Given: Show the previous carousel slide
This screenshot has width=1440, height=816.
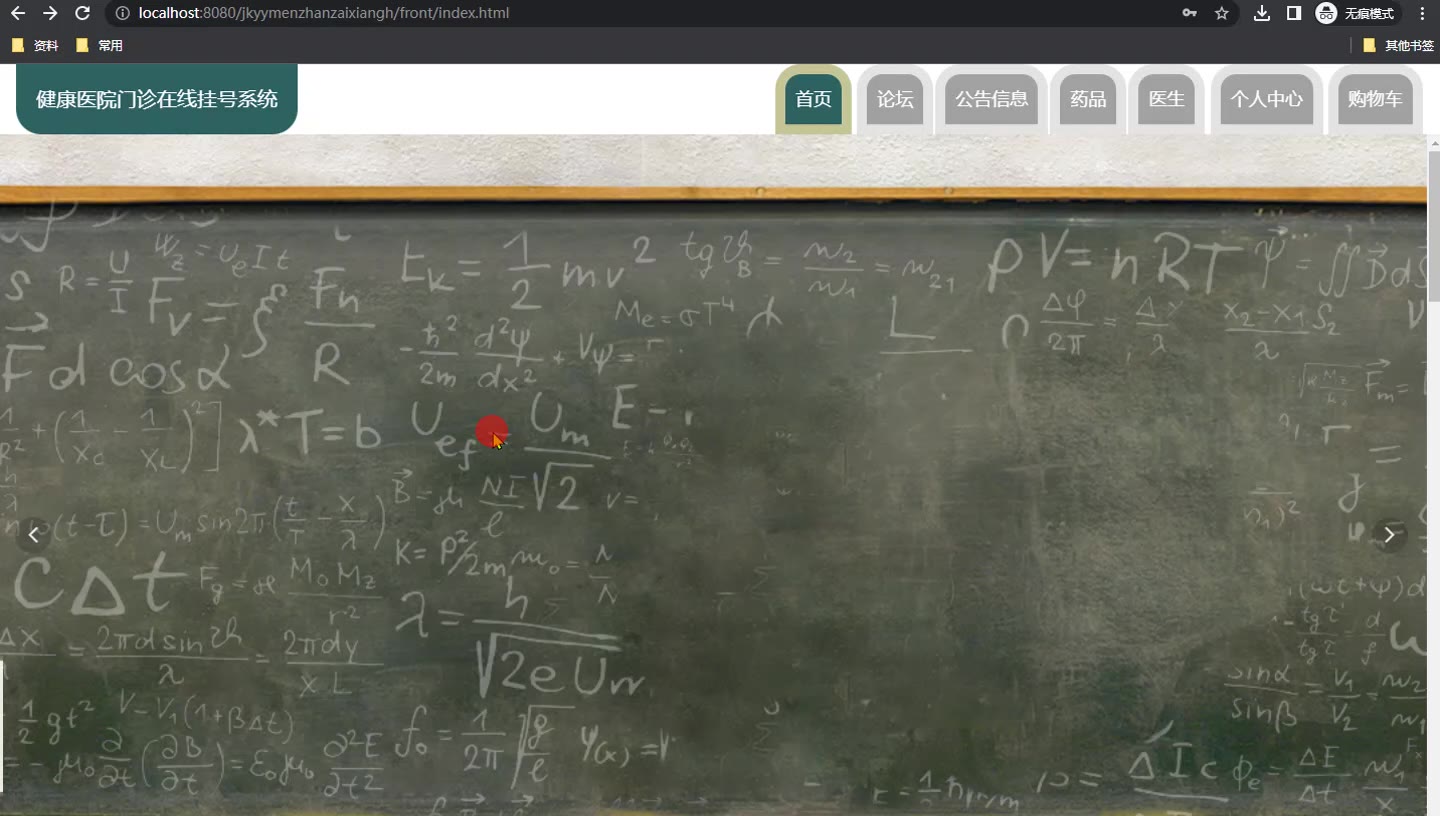Looking at the screenshot, I should 33,535.
